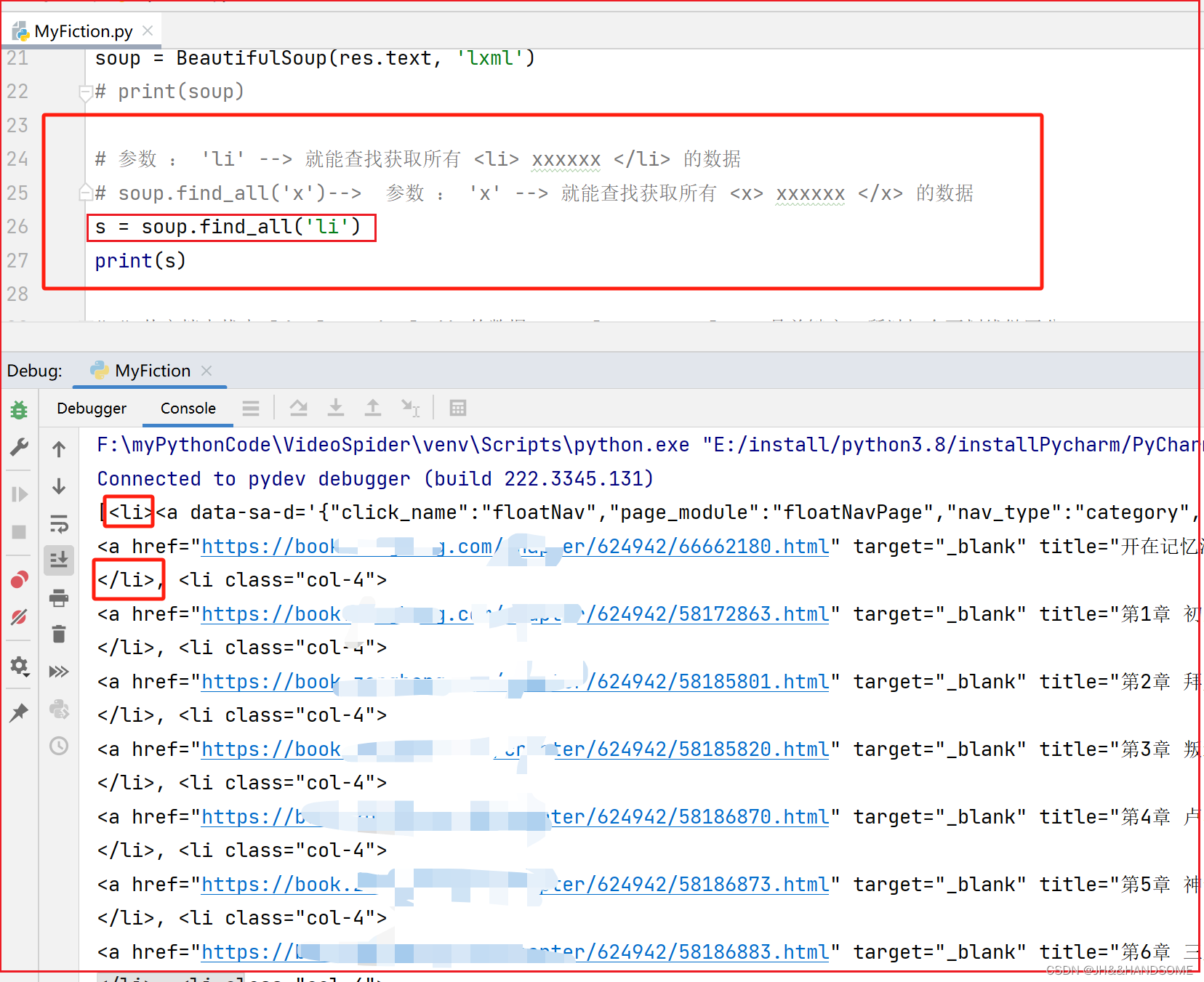Screen dimensions: 1204x982
Task: Open the link ending 66662180.html
Action: coord(515,547)
